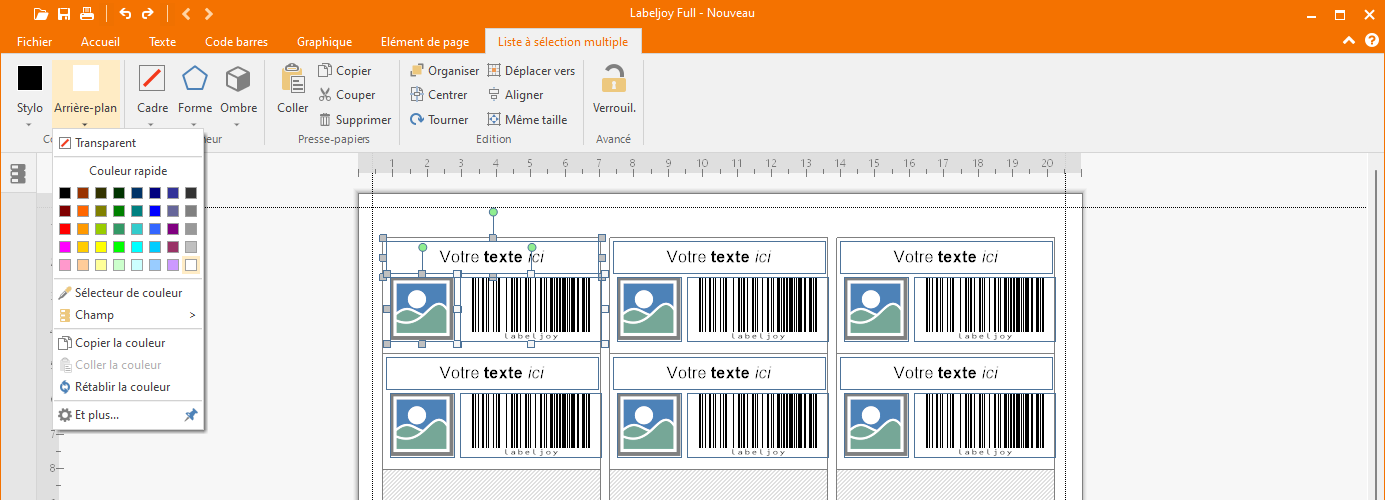Switch to the Texte tab

(x=162, y=42)
